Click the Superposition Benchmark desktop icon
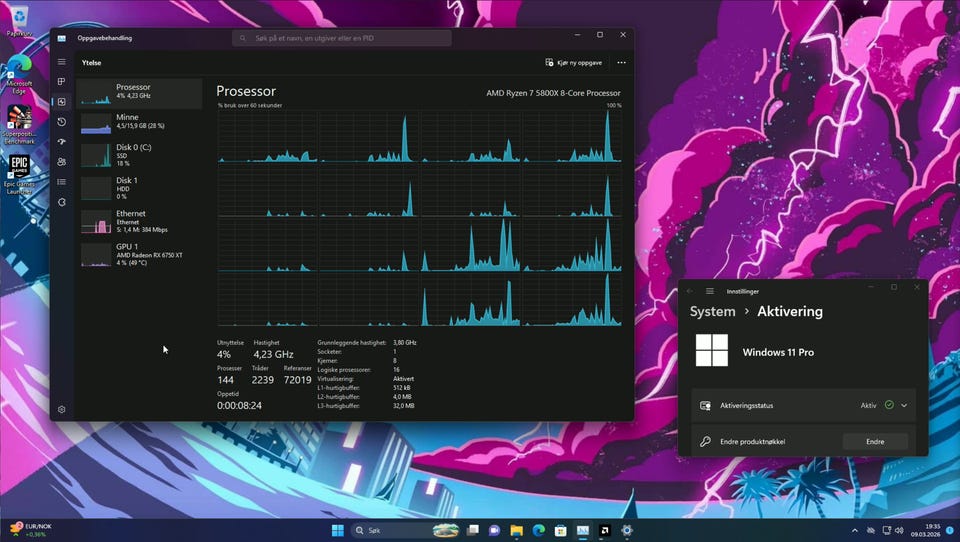 click(x=19, y=125)
